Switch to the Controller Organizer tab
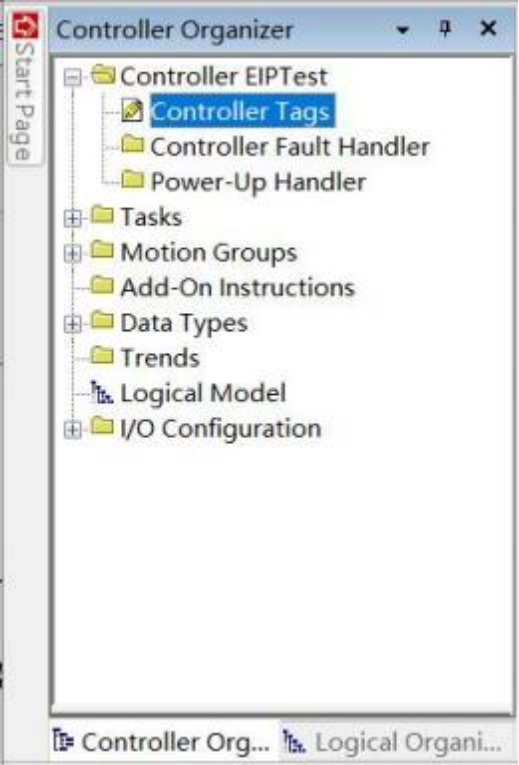This screenshot has height=765, width=519. 162,743
